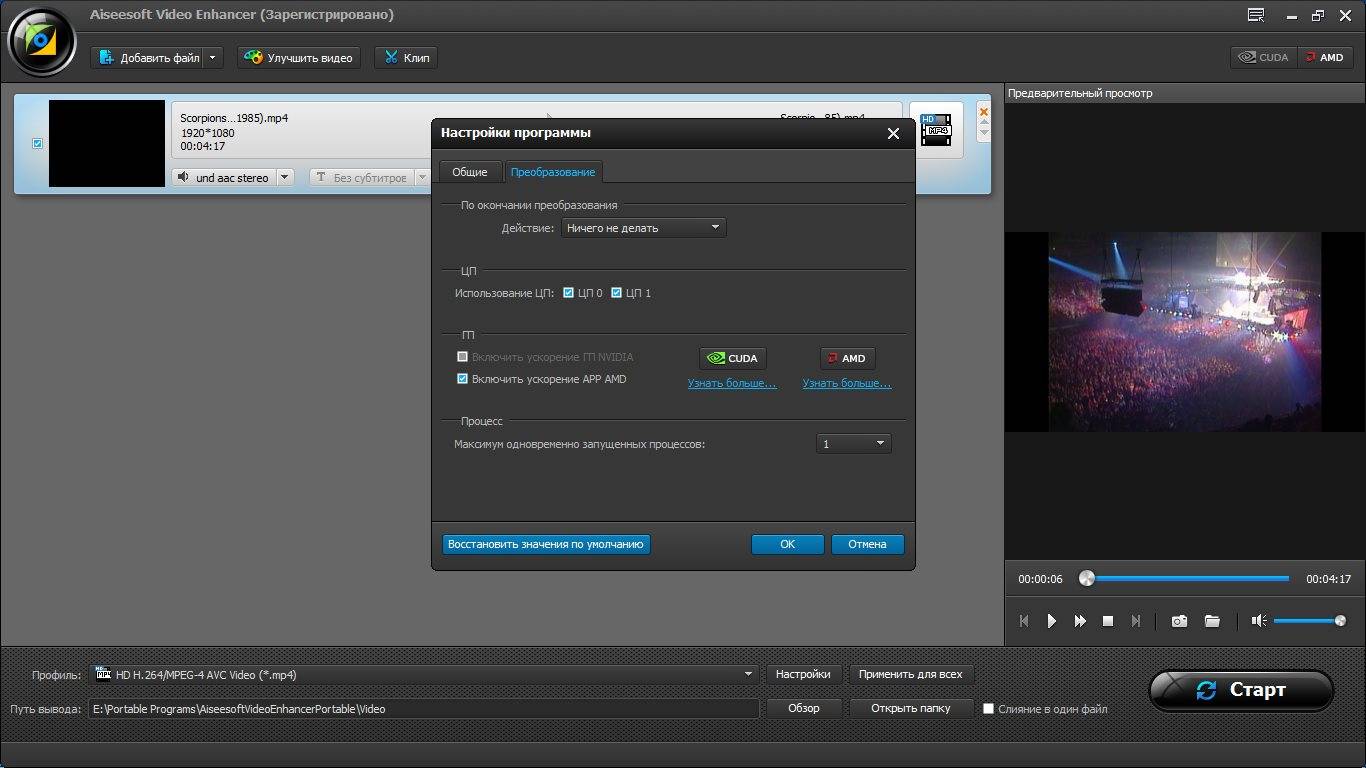Viewport: 1366px width, 768px height.
Task: Click 'Восстановить значения по умолчанию' button
Action: 546,544
